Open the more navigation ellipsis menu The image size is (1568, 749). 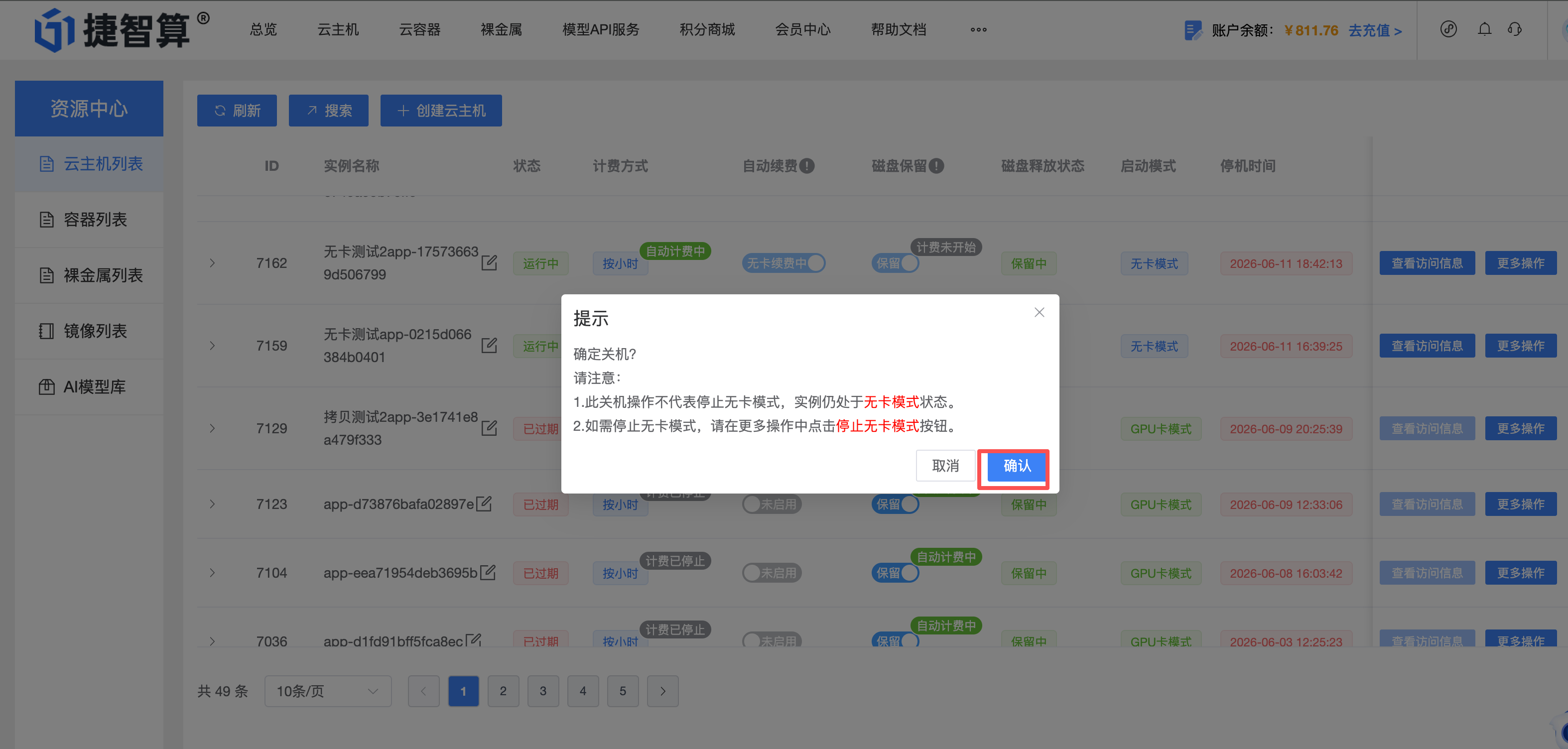[978, 30]
